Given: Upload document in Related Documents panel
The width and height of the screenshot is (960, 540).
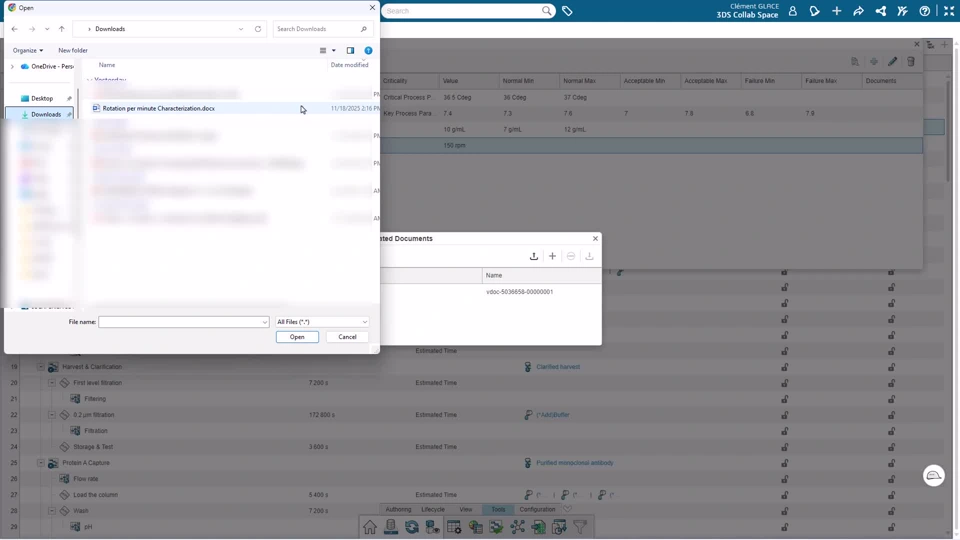Looking at the screenshot, I should (x=534, y=257).
